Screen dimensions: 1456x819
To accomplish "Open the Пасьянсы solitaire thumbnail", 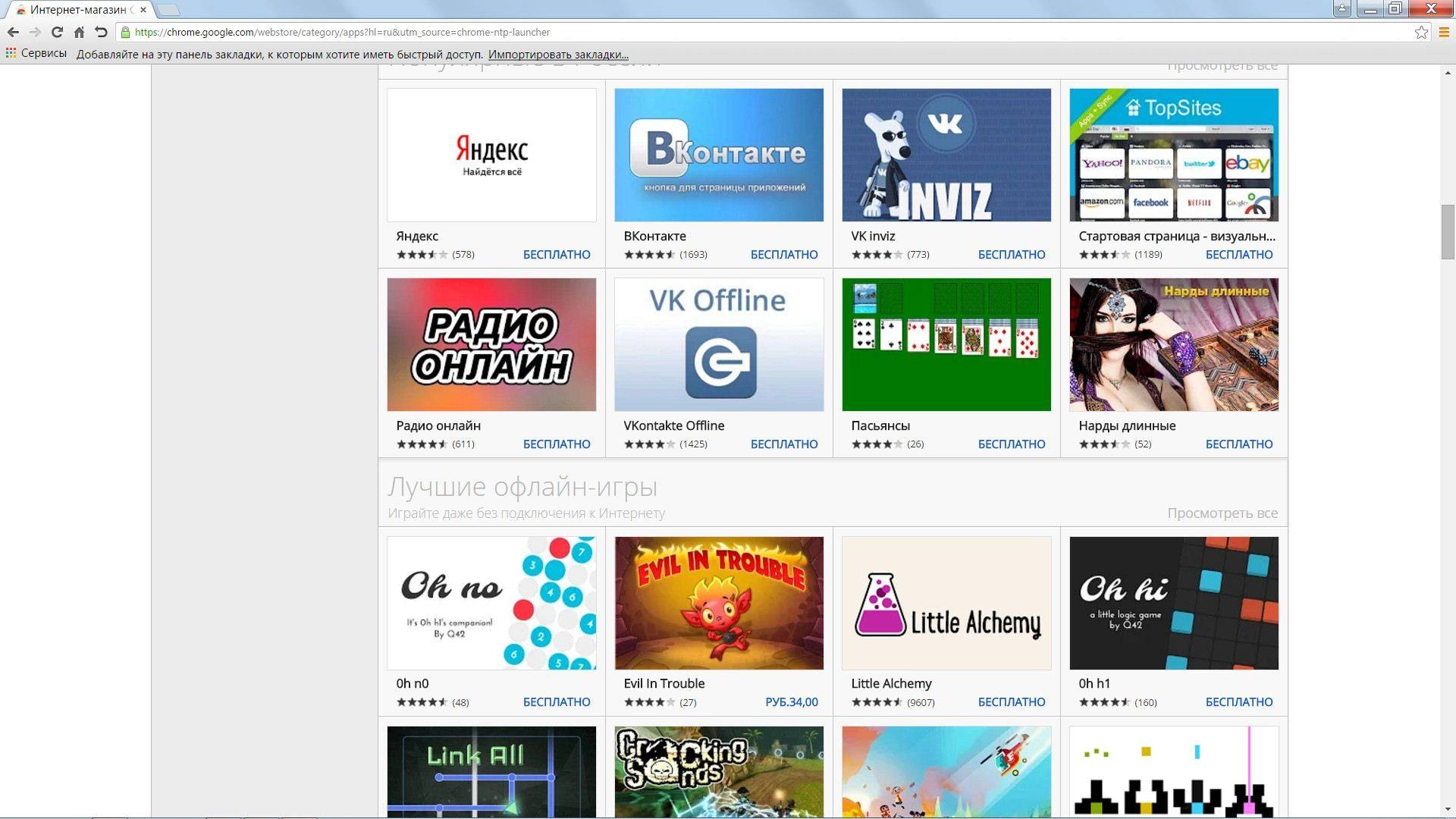I will coord(946,344).
